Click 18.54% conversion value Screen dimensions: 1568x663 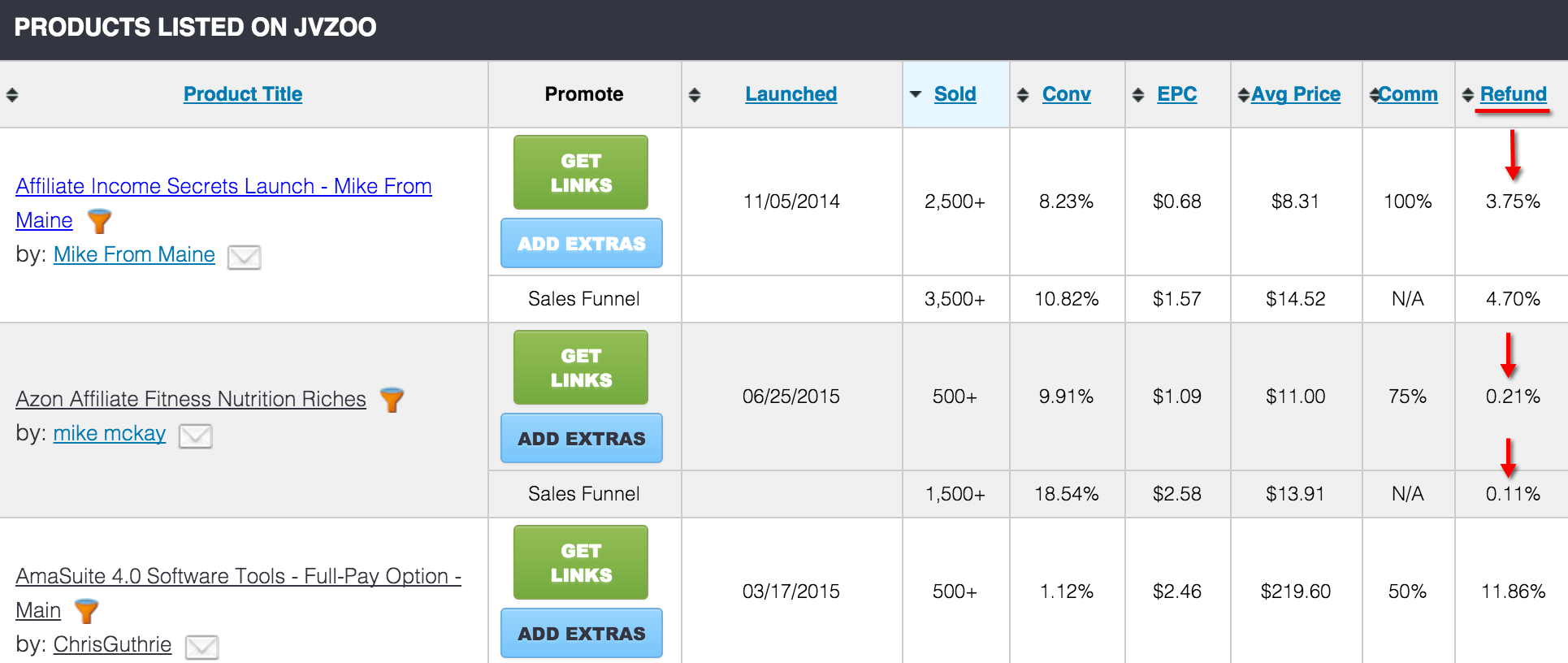[1066, 494]
